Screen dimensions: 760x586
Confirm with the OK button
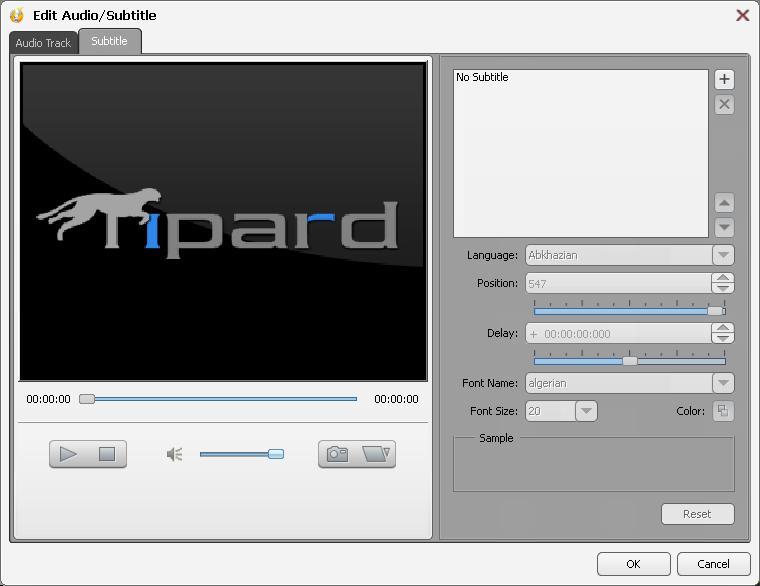[633, 564]
